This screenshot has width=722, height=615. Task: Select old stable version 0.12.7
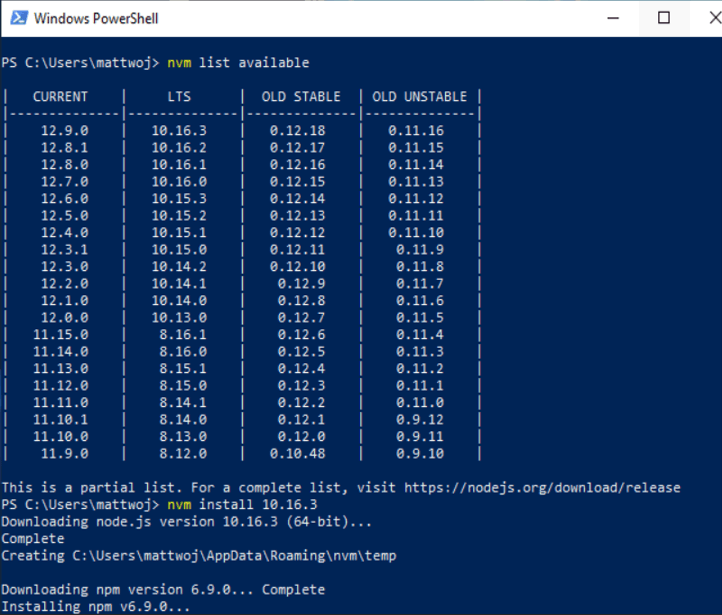tap(302, 318)
